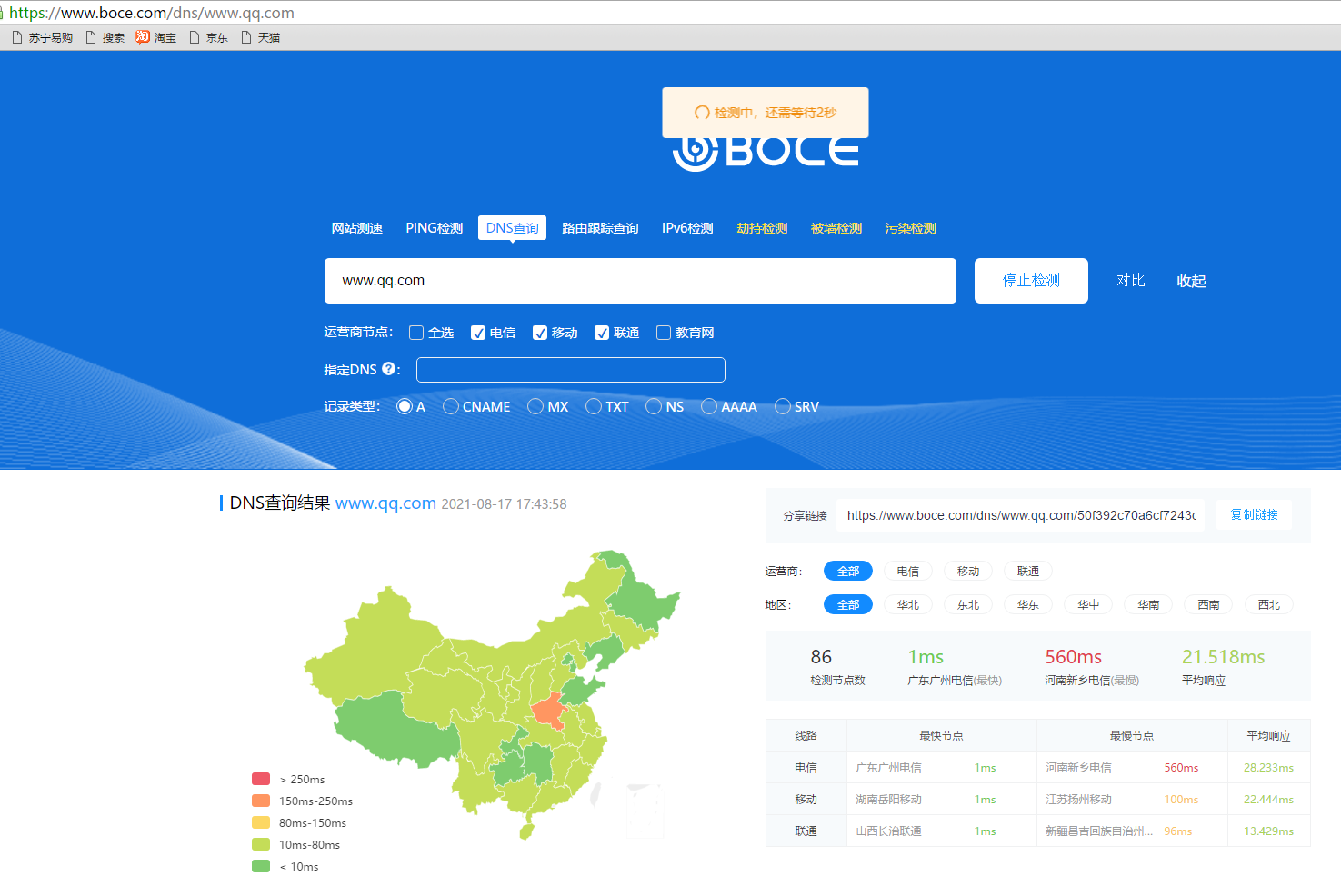Collapse options with 收起
The width and height of the screenshot is (1341, 896).
(x=1191, y=281)
